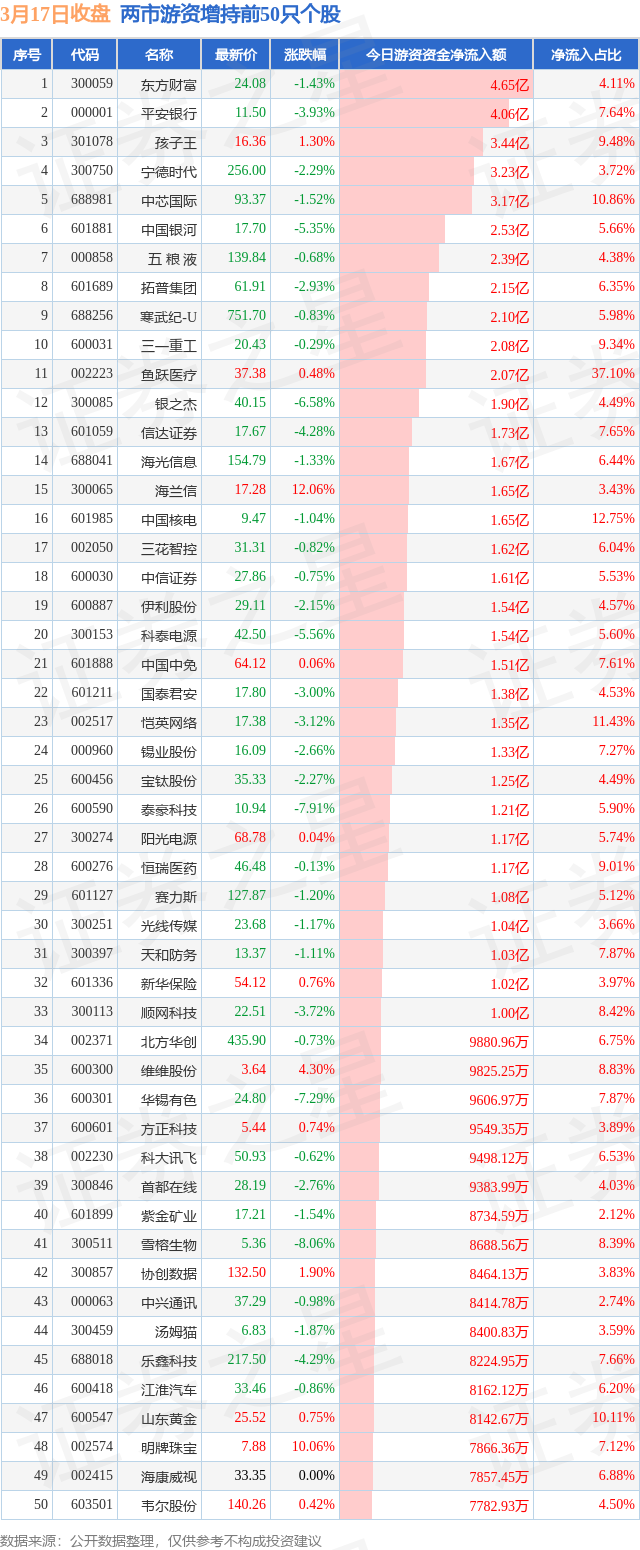Click the -8.06% change for 雪榕生物
640x1550 pixels.
315,1244
